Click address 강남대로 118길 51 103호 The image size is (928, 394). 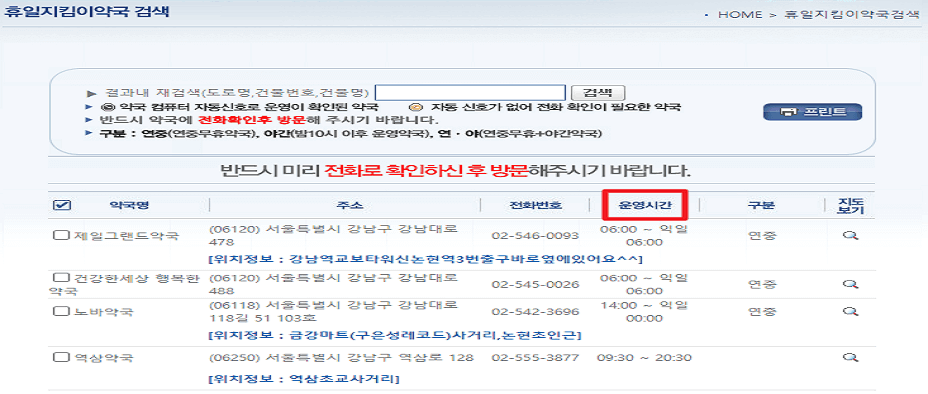[x=334, y=312]
